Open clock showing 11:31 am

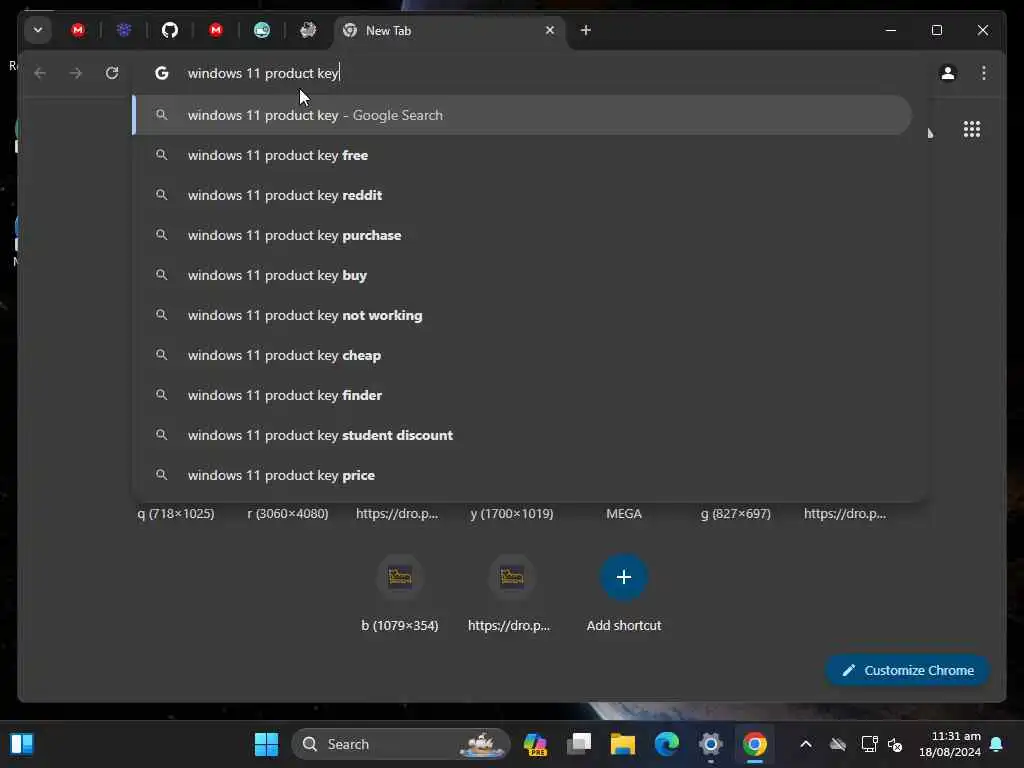tap(950, 744)
